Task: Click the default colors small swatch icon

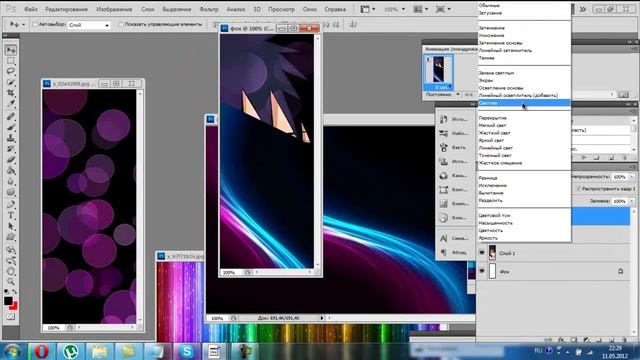Action: (x=6, y=292)
